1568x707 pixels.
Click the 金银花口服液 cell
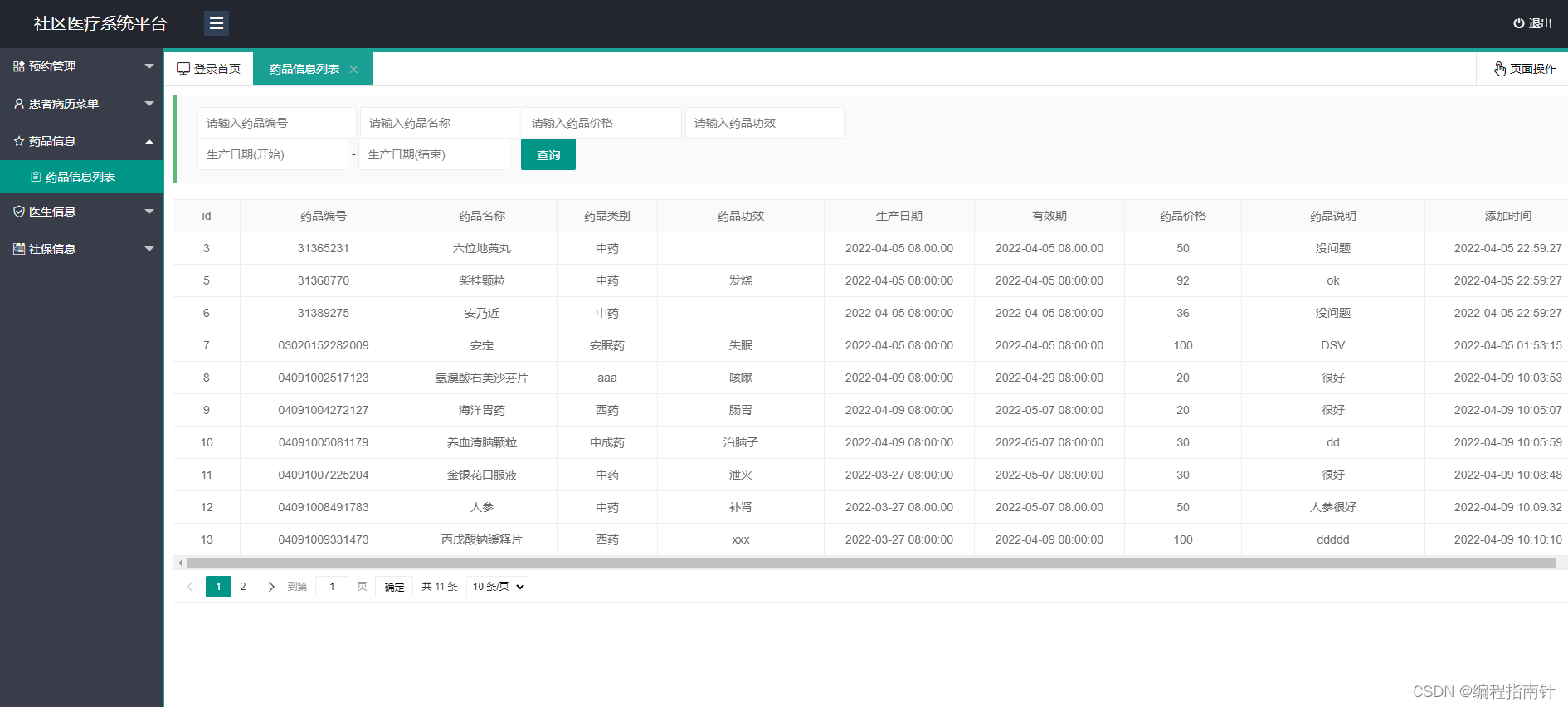click(x=482, y=475)
